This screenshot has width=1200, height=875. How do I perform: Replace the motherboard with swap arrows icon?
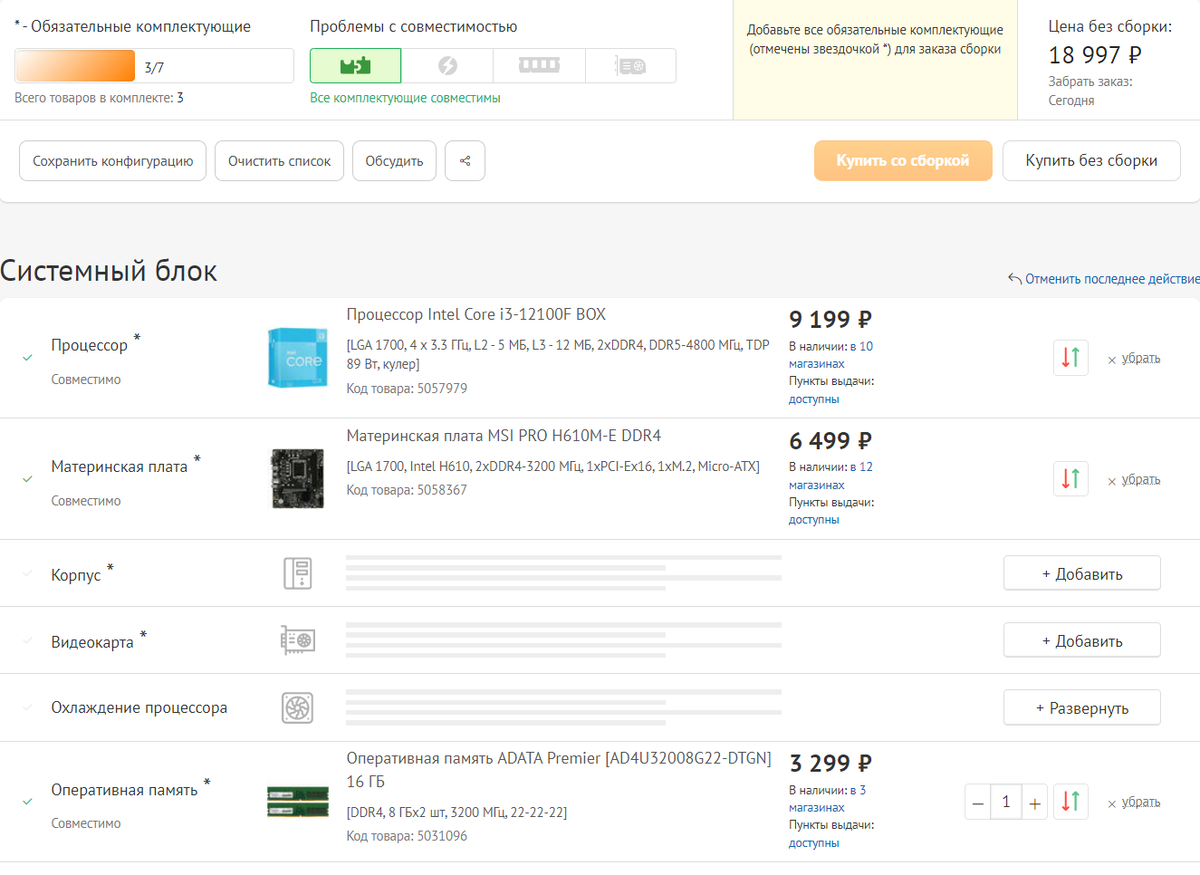pos(1071,478)
